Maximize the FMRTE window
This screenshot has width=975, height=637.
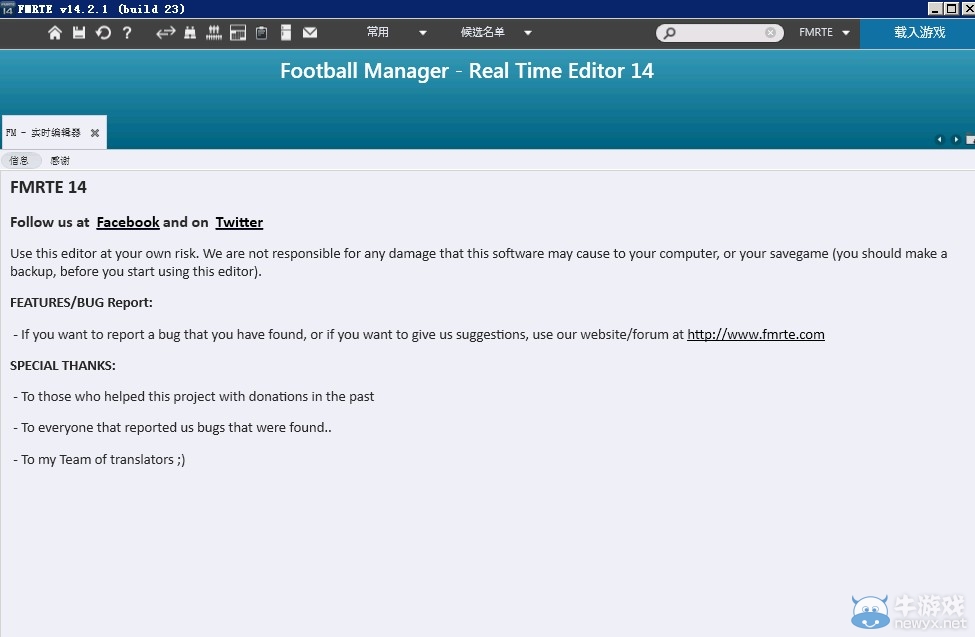point(951,9)
